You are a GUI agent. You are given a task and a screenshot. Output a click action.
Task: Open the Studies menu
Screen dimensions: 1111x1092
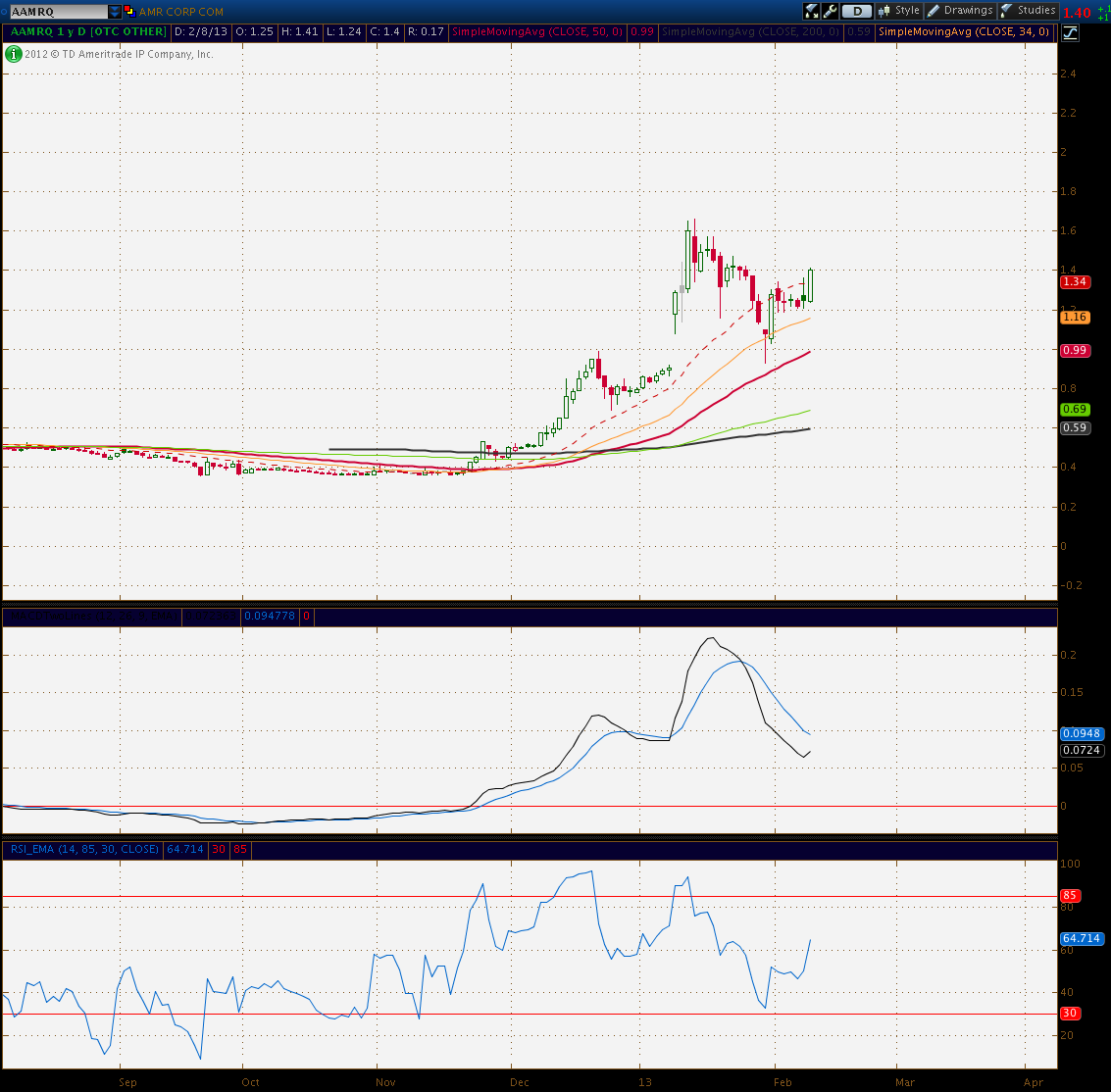pos(1028,11)
